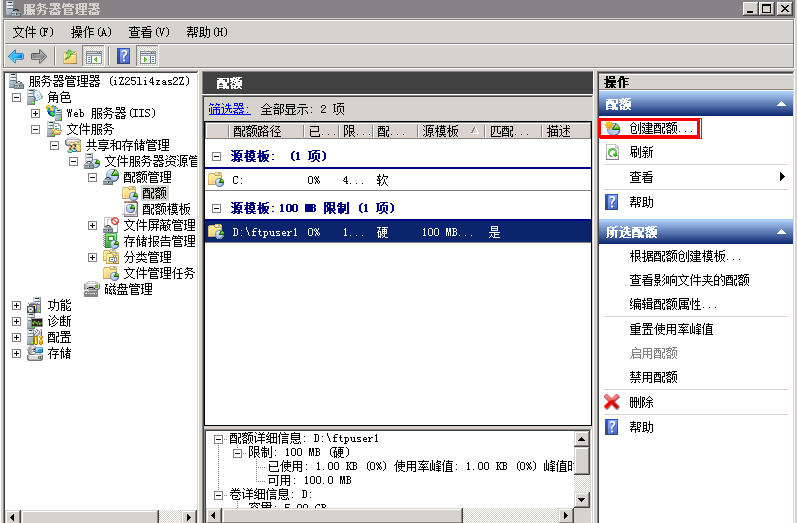Click the Quota Path (配额路径) column header
797x523 pixels.
[x=256, y=131]
